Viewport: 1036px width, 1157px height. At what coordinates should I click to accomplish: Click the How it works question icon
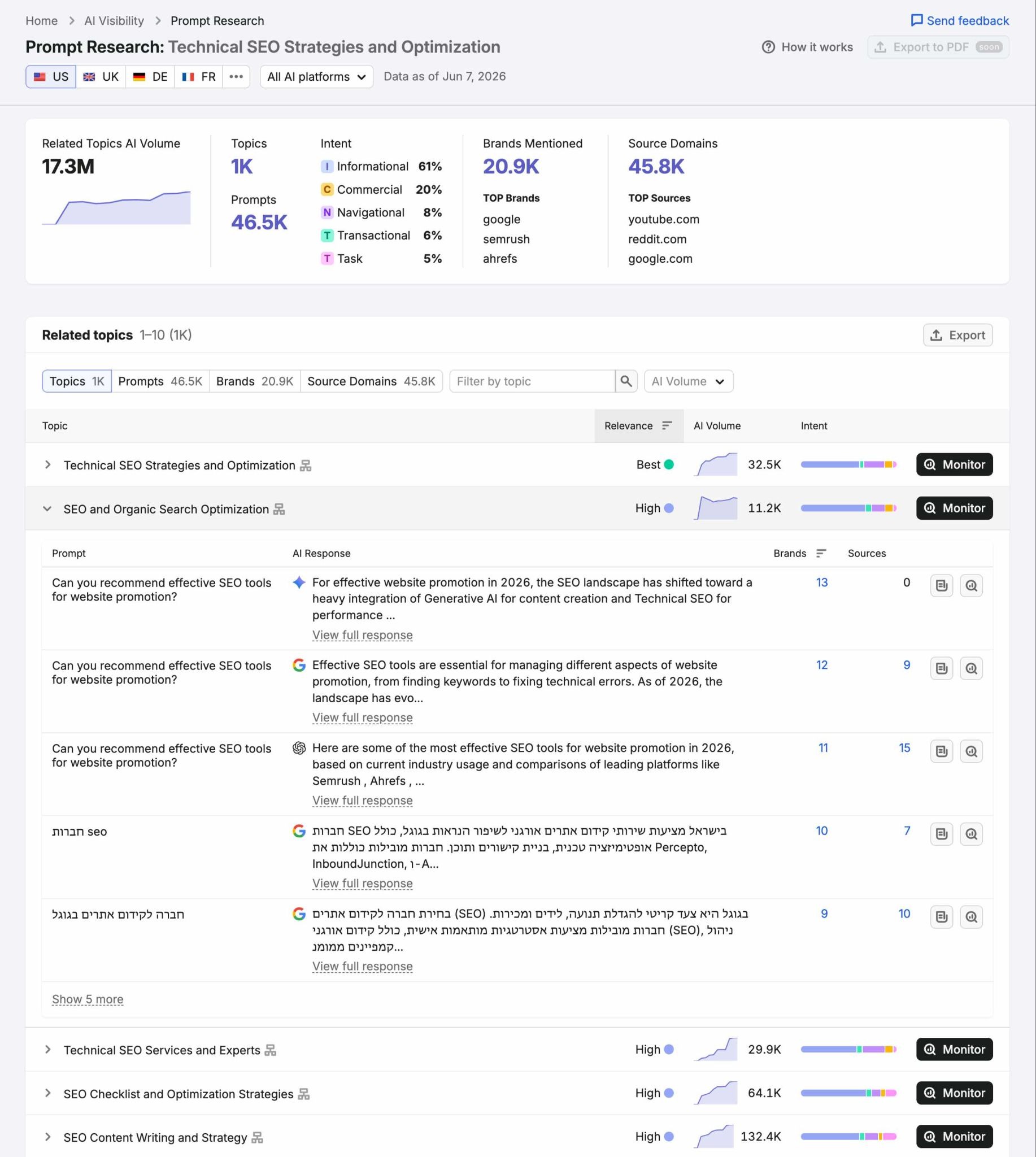pyautogui.click(x=768, y=47)
